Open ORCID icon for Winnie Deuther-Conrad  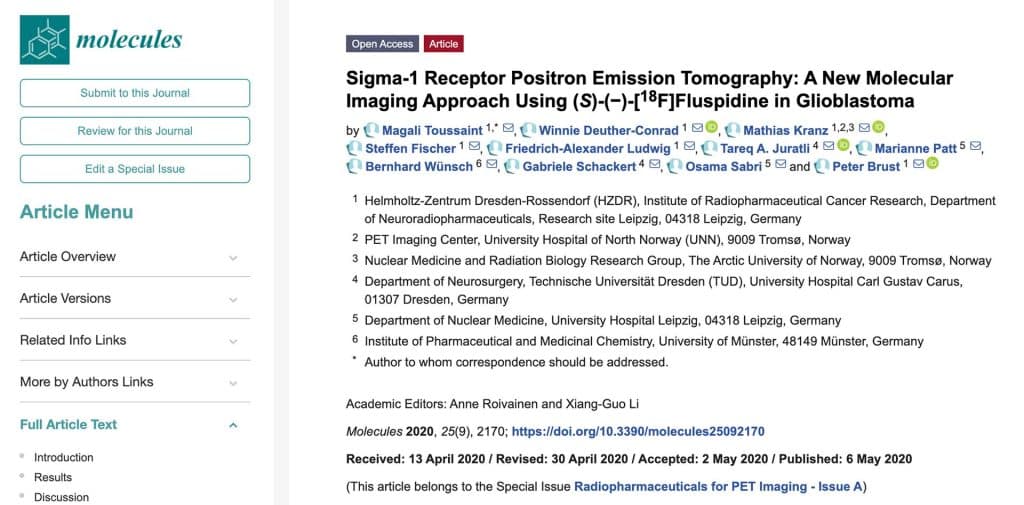tap(711, 127)
